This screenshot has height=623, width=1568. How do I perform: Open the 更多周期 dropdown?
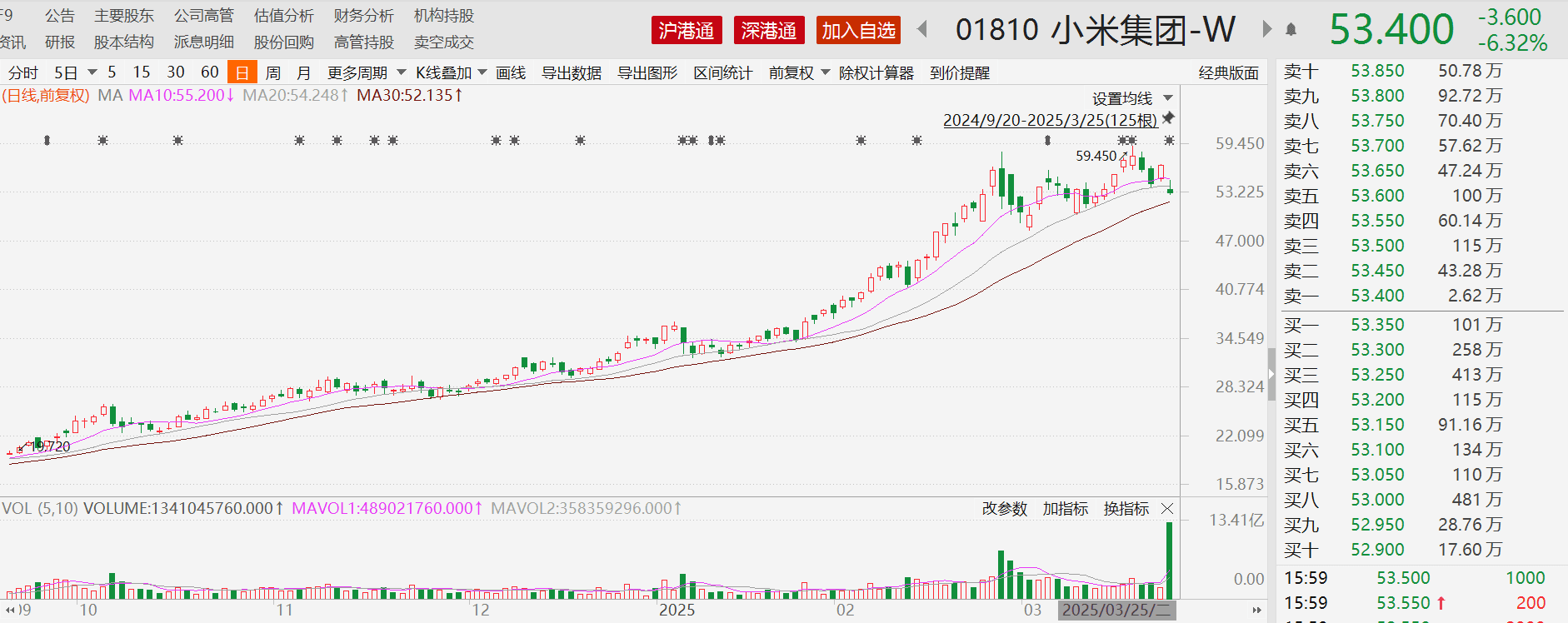coord(367,72)
